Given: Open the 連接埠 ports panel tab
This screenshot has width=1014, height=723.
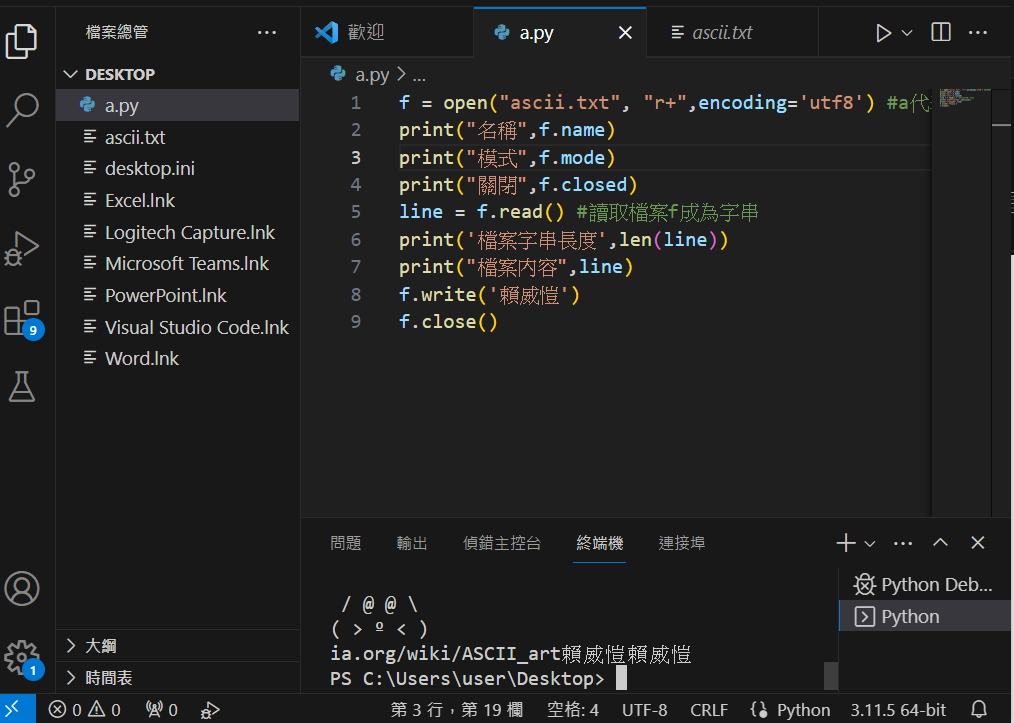Looking at the screenshot, I should point(682,543).
